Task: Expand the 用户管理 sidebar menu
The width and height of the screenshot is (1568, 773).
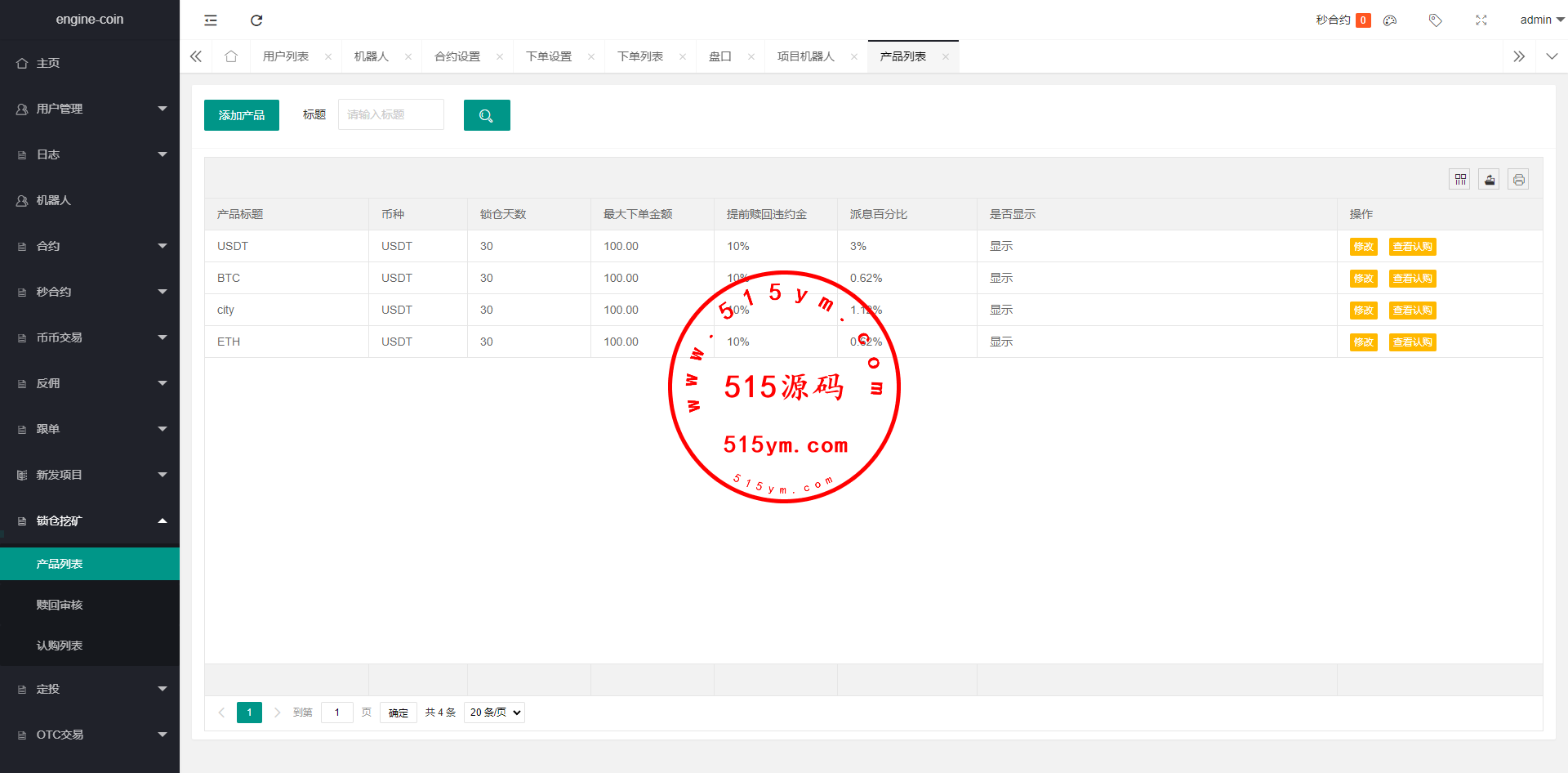Action: (90, 109)
